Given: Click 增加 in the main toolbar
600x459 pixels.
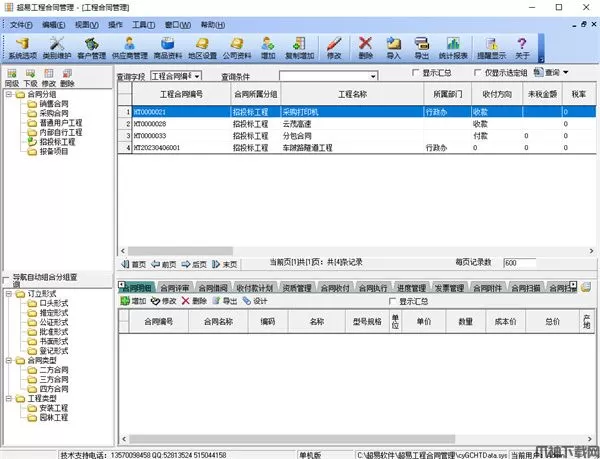Looking at the screenshot, I should (268, 48).
